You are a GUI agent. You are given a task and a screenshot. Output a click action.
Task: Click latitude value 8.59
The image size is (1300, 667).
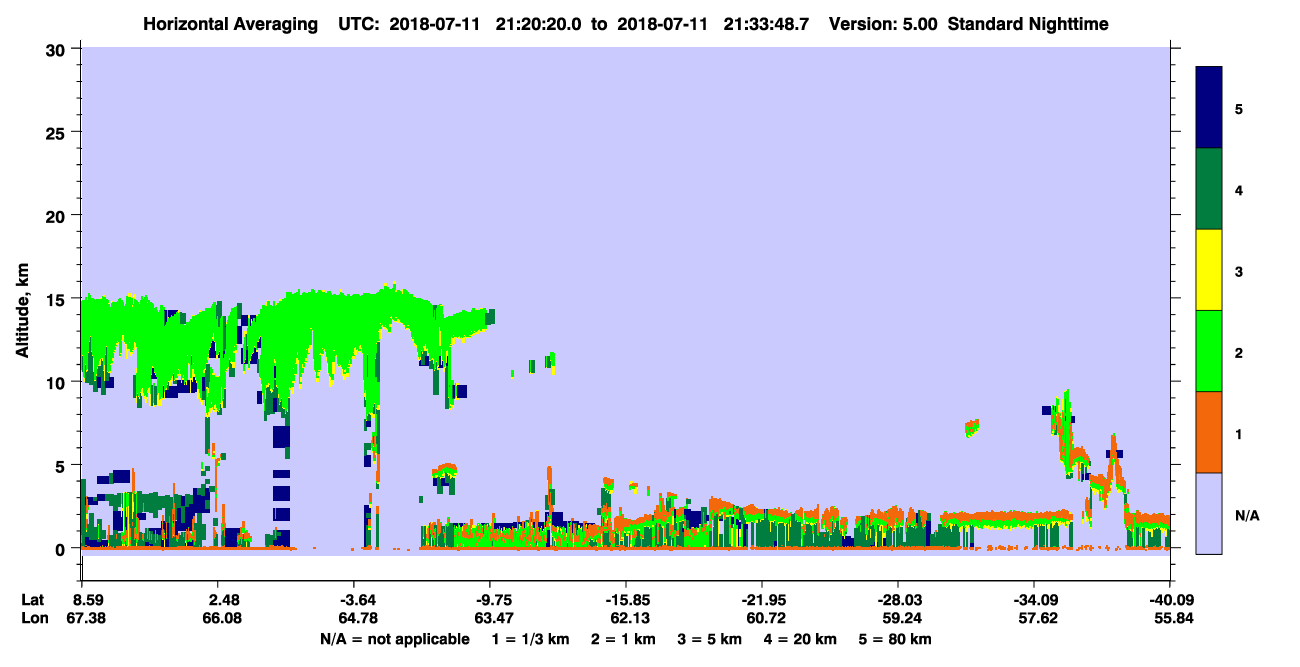[87, 600]
